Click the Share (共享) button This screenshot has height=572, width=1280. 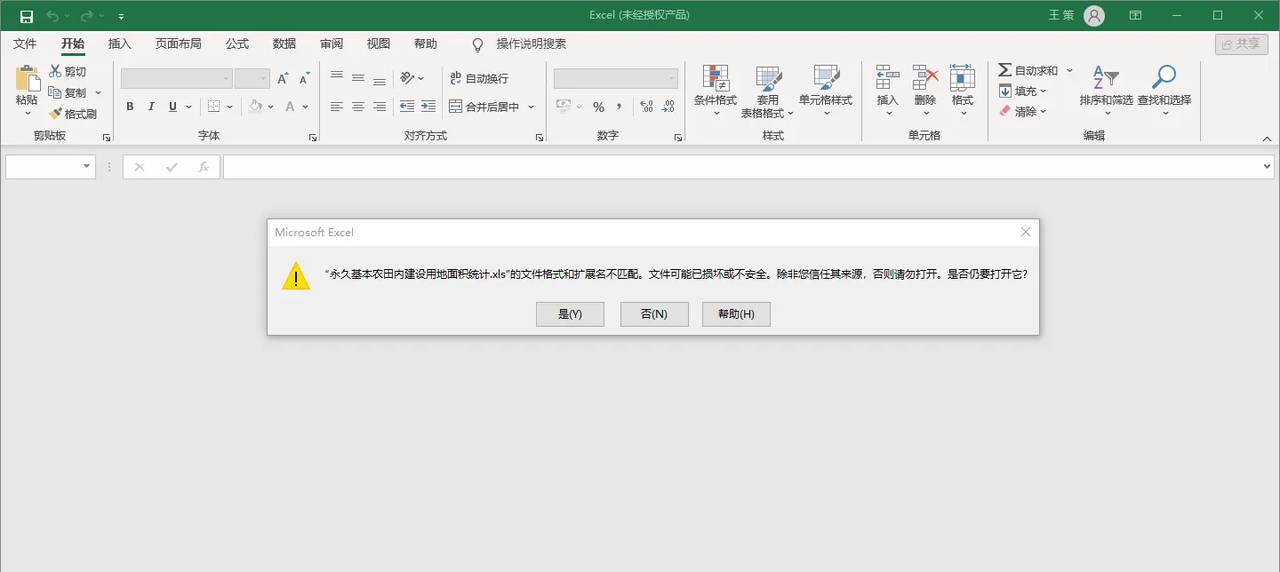(1241, 44)
